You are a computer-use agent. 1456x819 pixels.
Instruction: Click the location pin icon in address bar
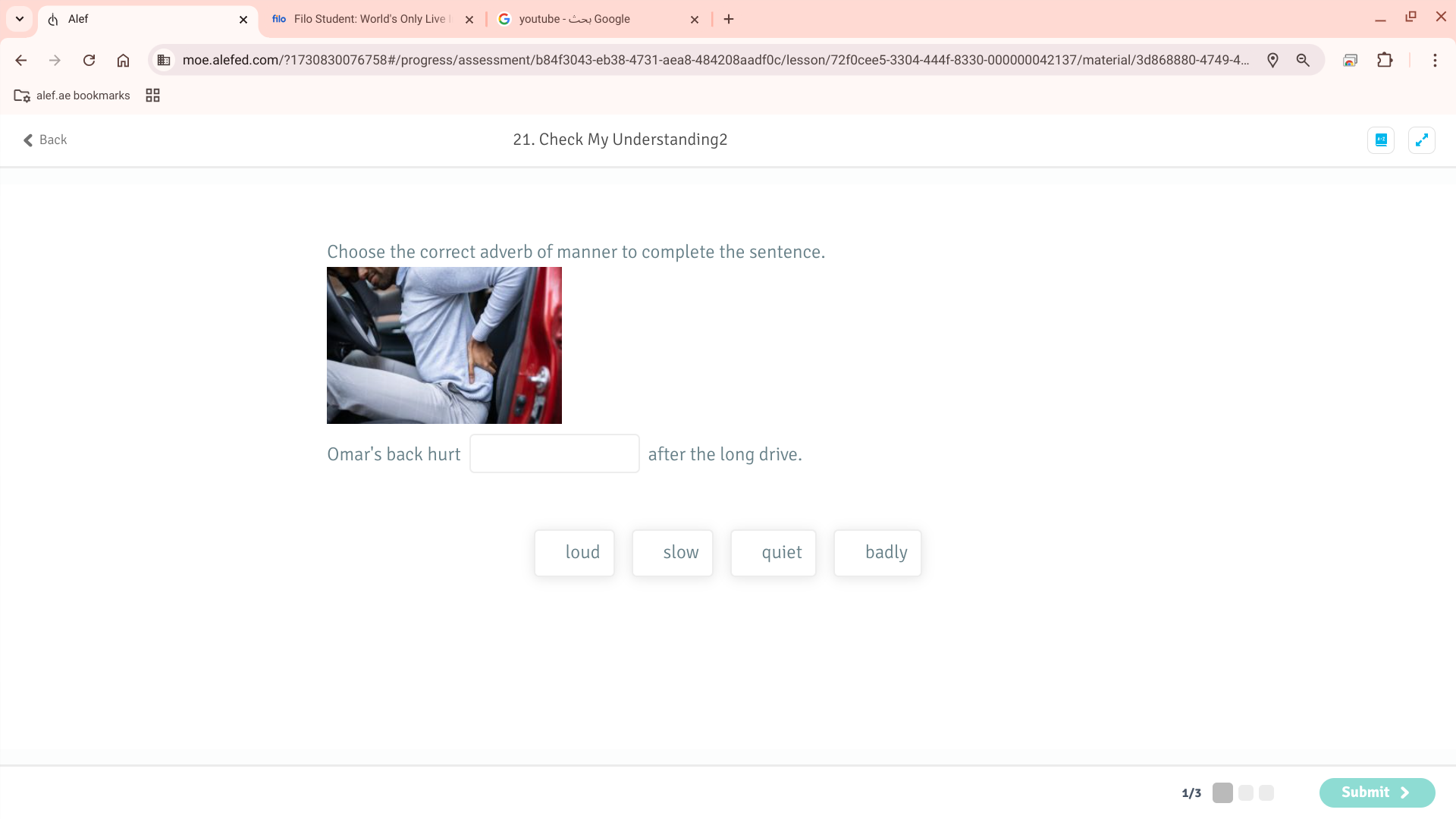tap(1272, 60)
